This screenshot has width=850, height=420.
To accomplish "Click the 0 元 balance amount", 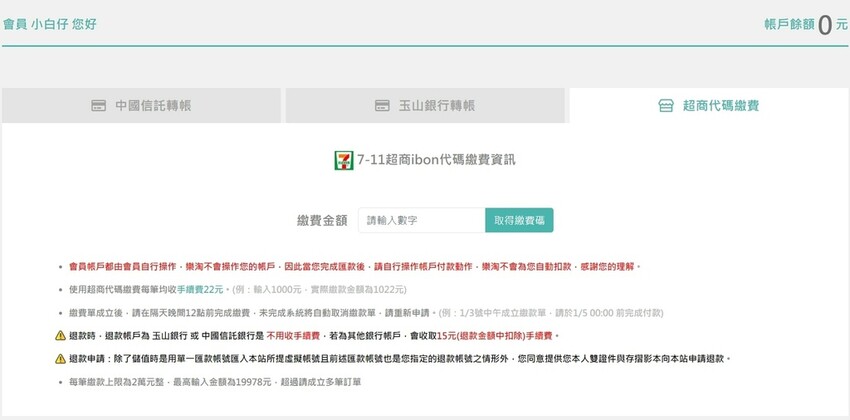I will (x=833, y=24).
